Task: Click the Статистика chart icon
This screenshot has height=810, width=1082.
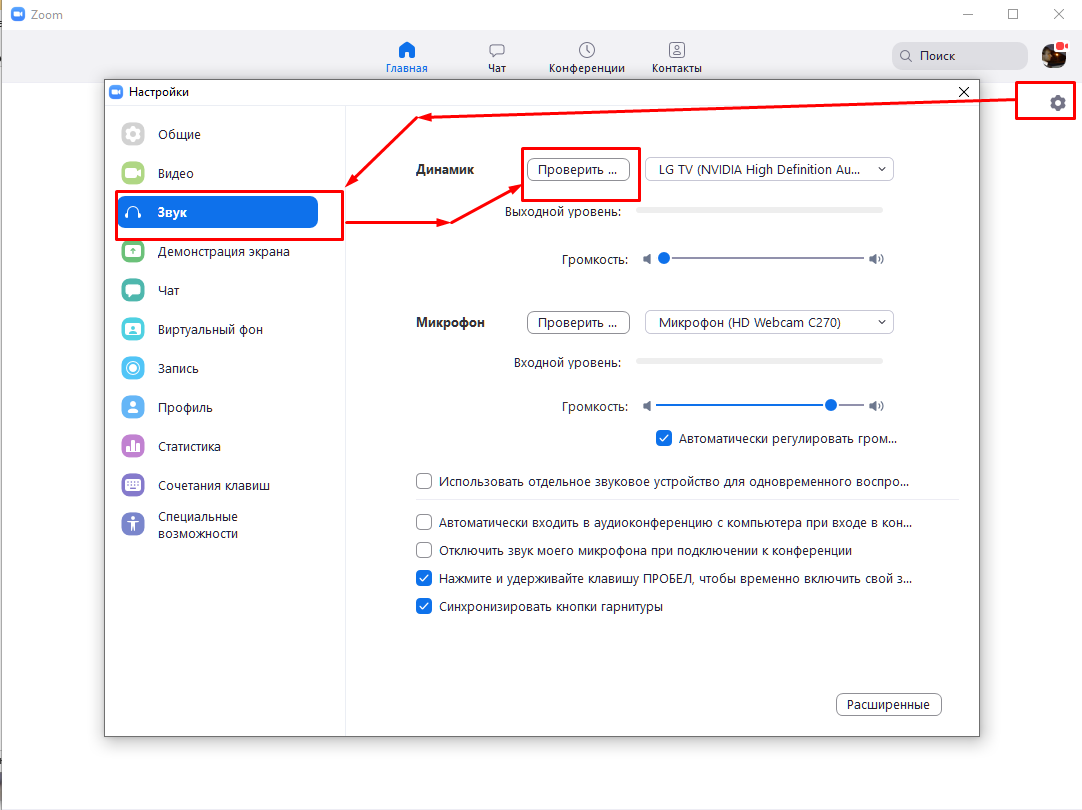Action: pos(133,446)
